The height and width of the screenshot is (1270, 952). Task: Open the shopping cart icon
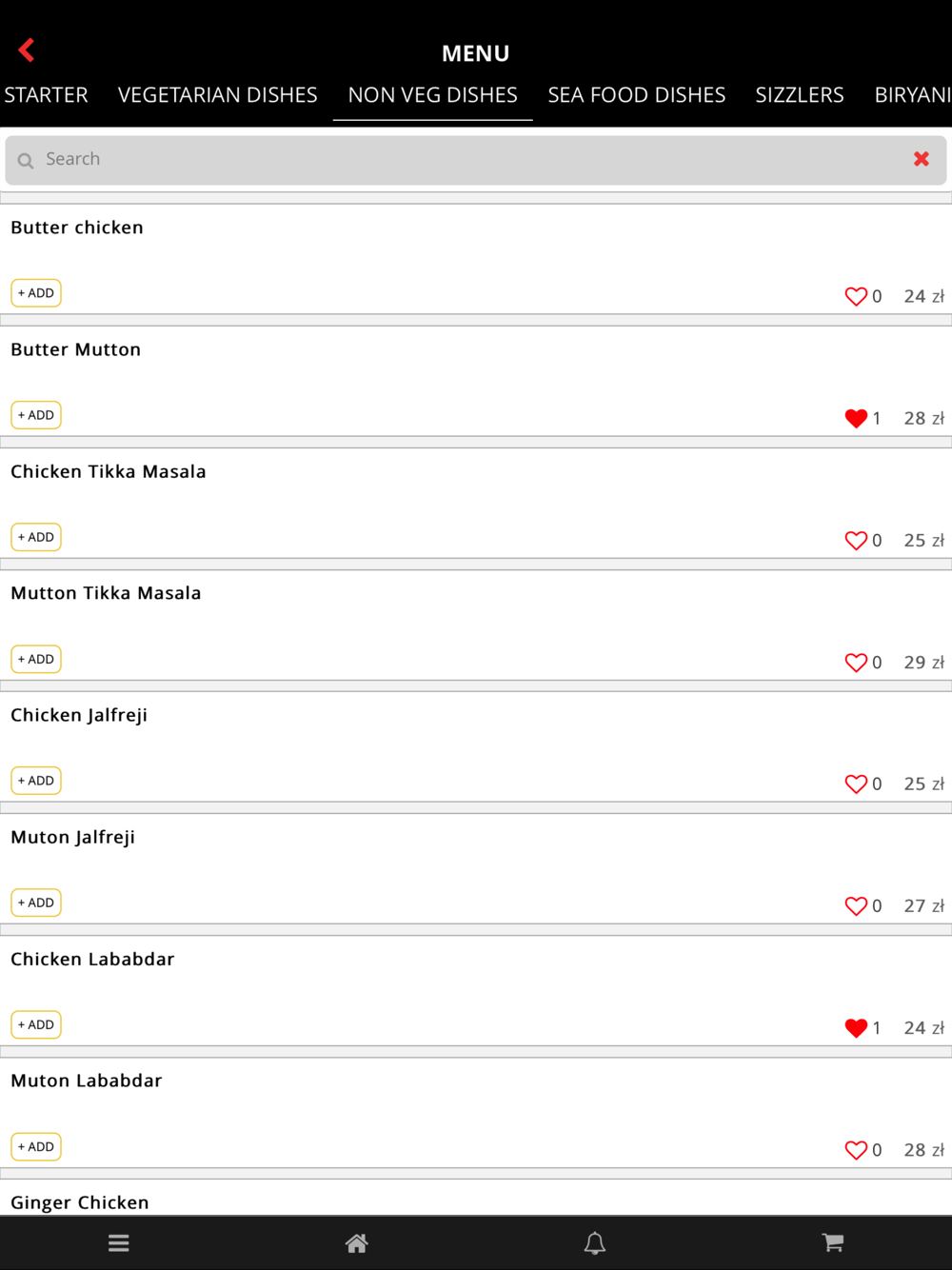[x=833, y=1242]
